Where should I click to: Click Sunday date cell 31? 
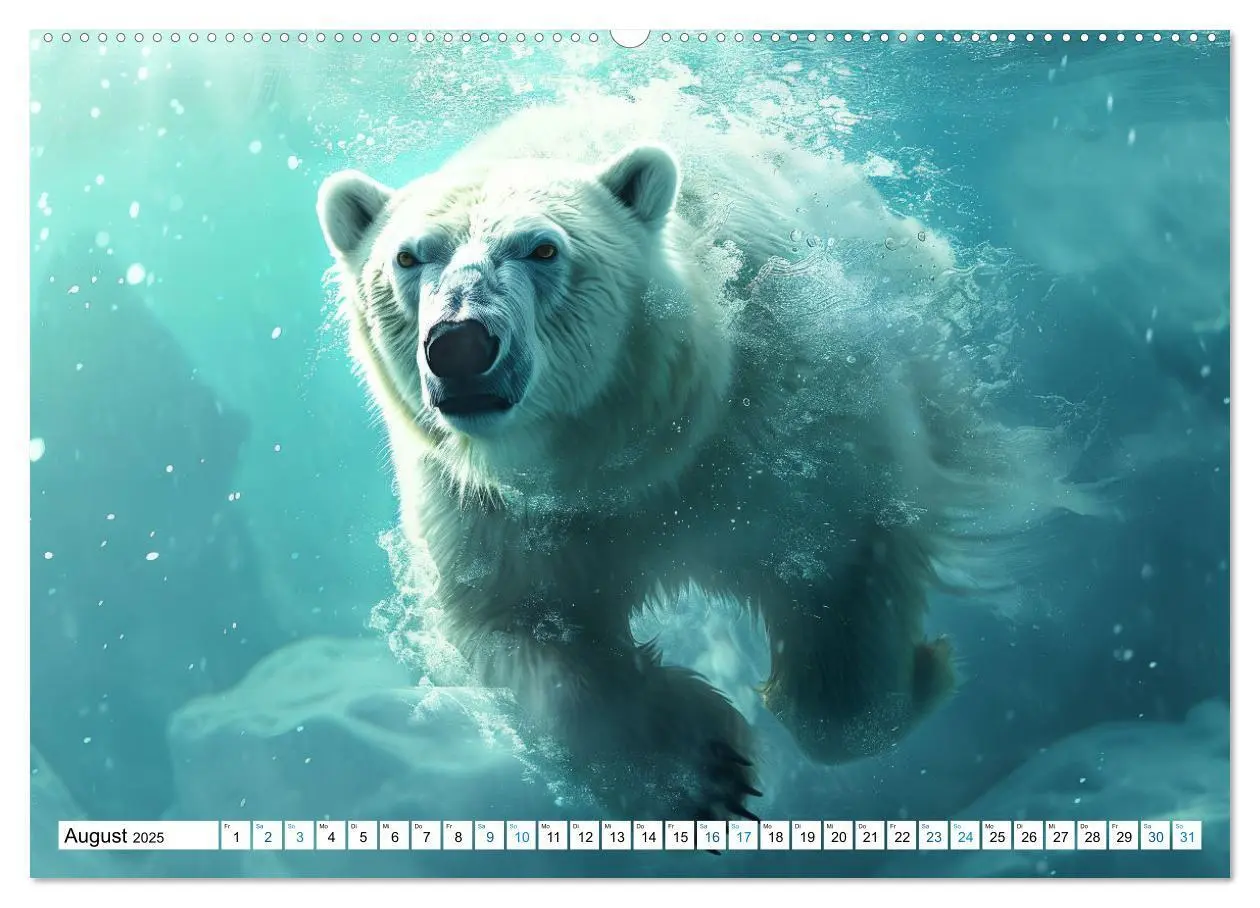coord(1188,836)
